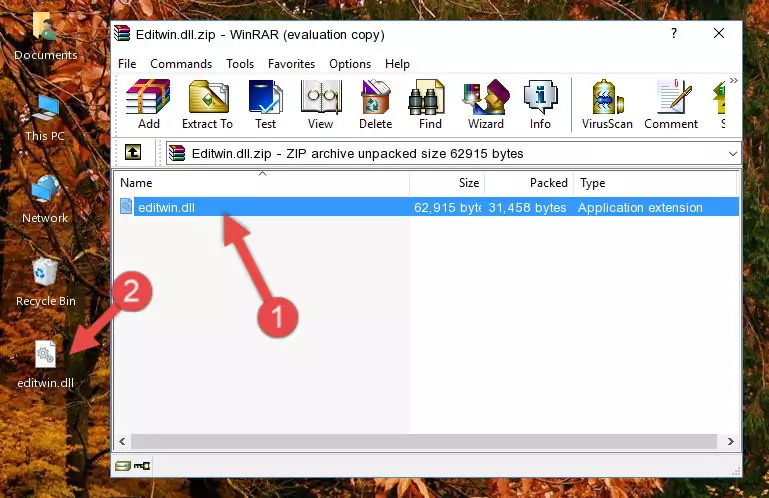Close the WinRAR window
The width and height of the screenshot is (769, 498).
[718, 33]
